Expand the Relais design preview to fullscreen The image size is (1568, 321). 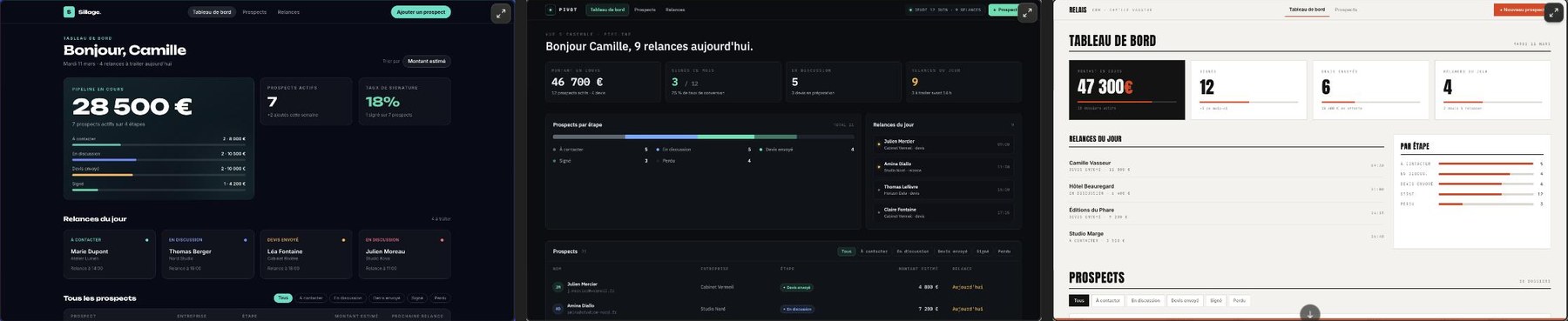tap(1554, 13)
